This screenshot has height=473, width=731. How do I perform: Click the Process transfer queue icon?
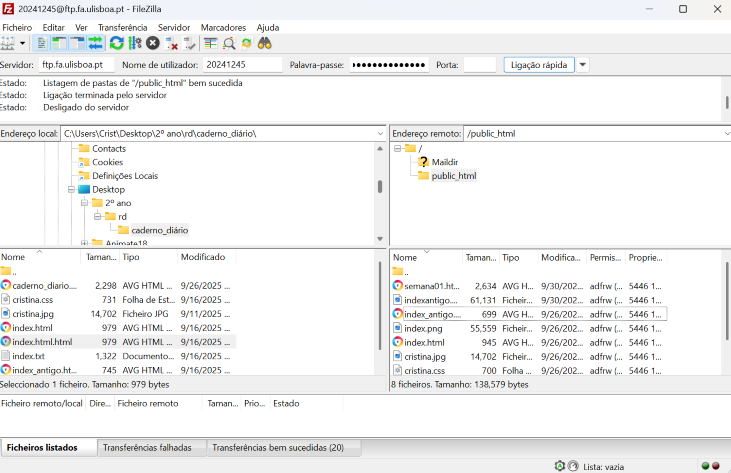click(x=135, y=43)
